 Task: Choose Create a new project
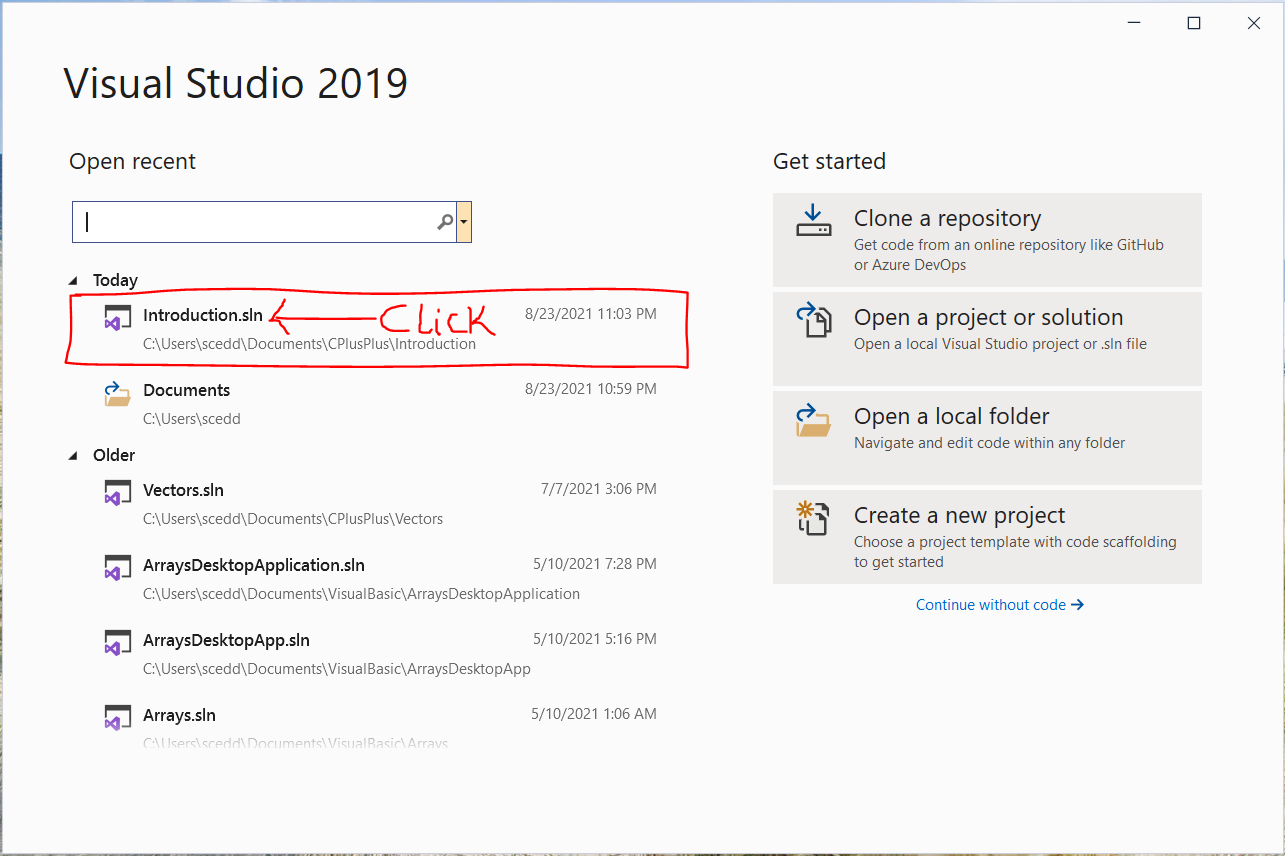click(987, 537)
